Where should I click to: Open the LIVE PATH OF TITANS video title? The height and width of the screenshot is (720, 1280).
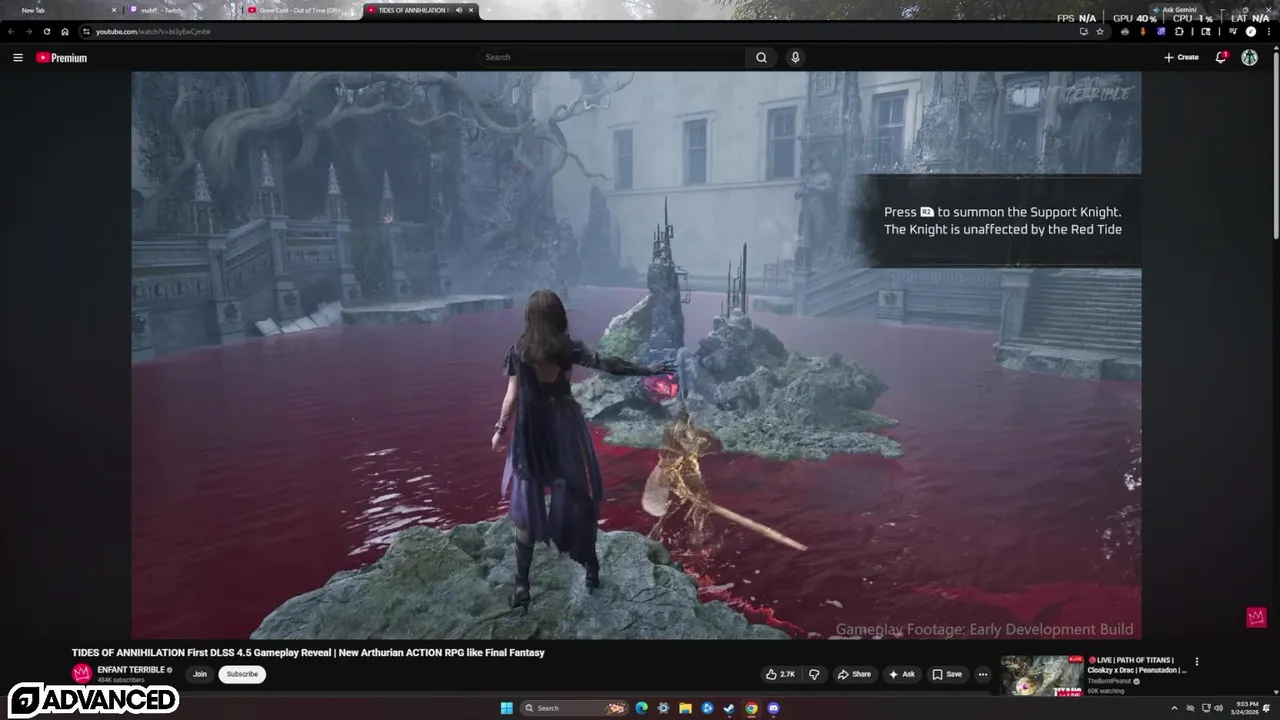[x=1137, y=665]
